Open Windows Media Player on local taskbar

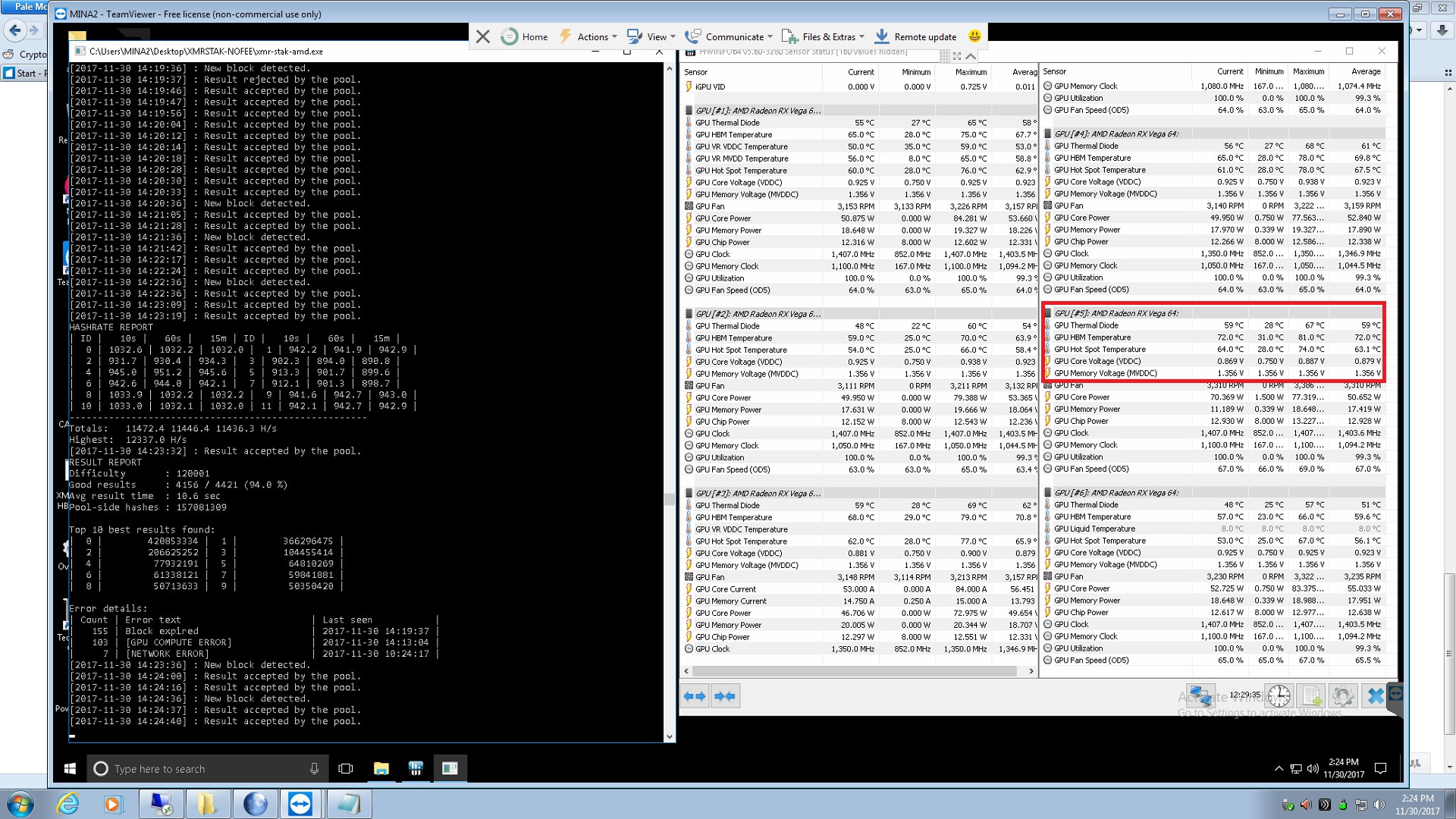pos(113,804)
